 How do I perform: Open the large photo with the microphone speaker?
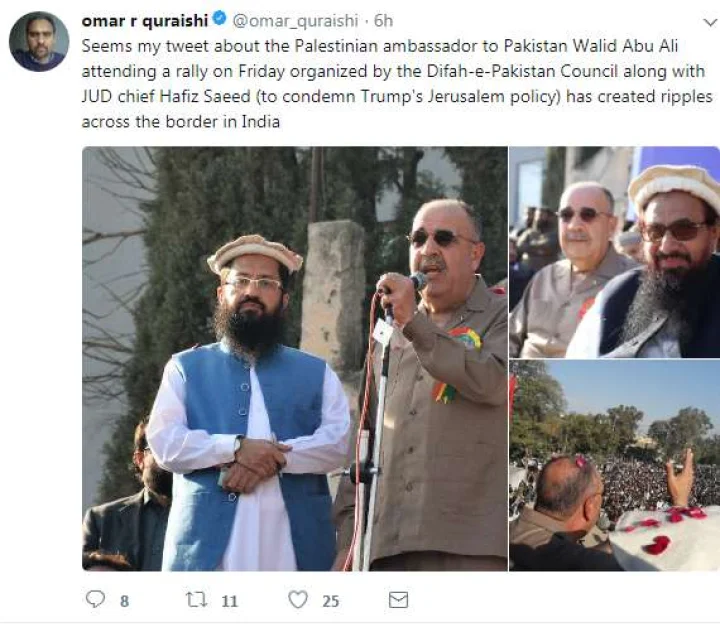coord(295,359)
